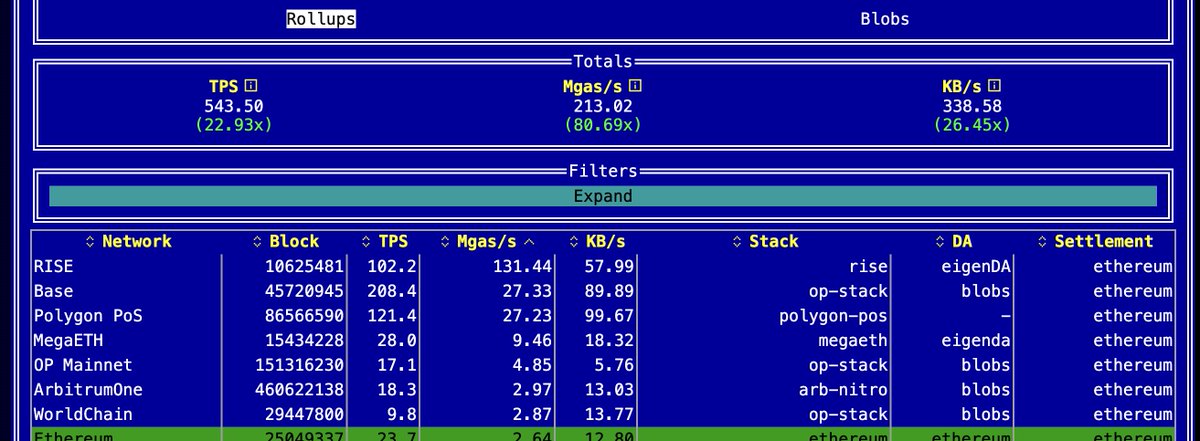Sort table by Network column

(x=128, y=241)
